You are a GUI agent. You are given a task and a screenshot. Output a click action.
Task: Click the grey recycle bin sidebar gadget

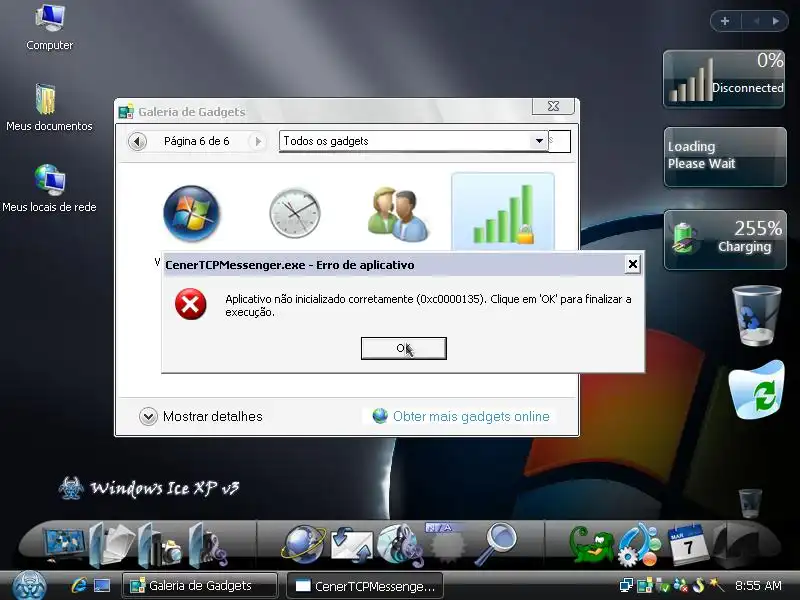(757, 315)
